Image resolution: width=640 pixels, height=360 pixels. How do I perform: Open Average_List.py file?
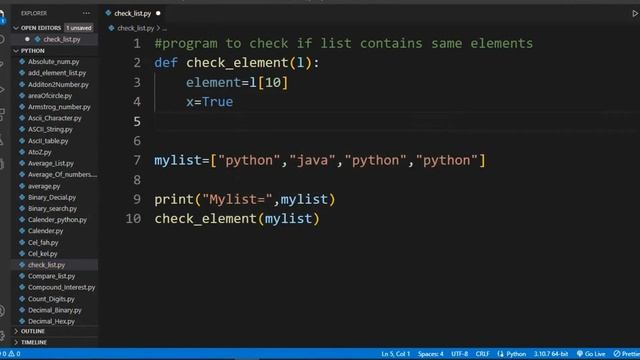click(x=51, y=163)
